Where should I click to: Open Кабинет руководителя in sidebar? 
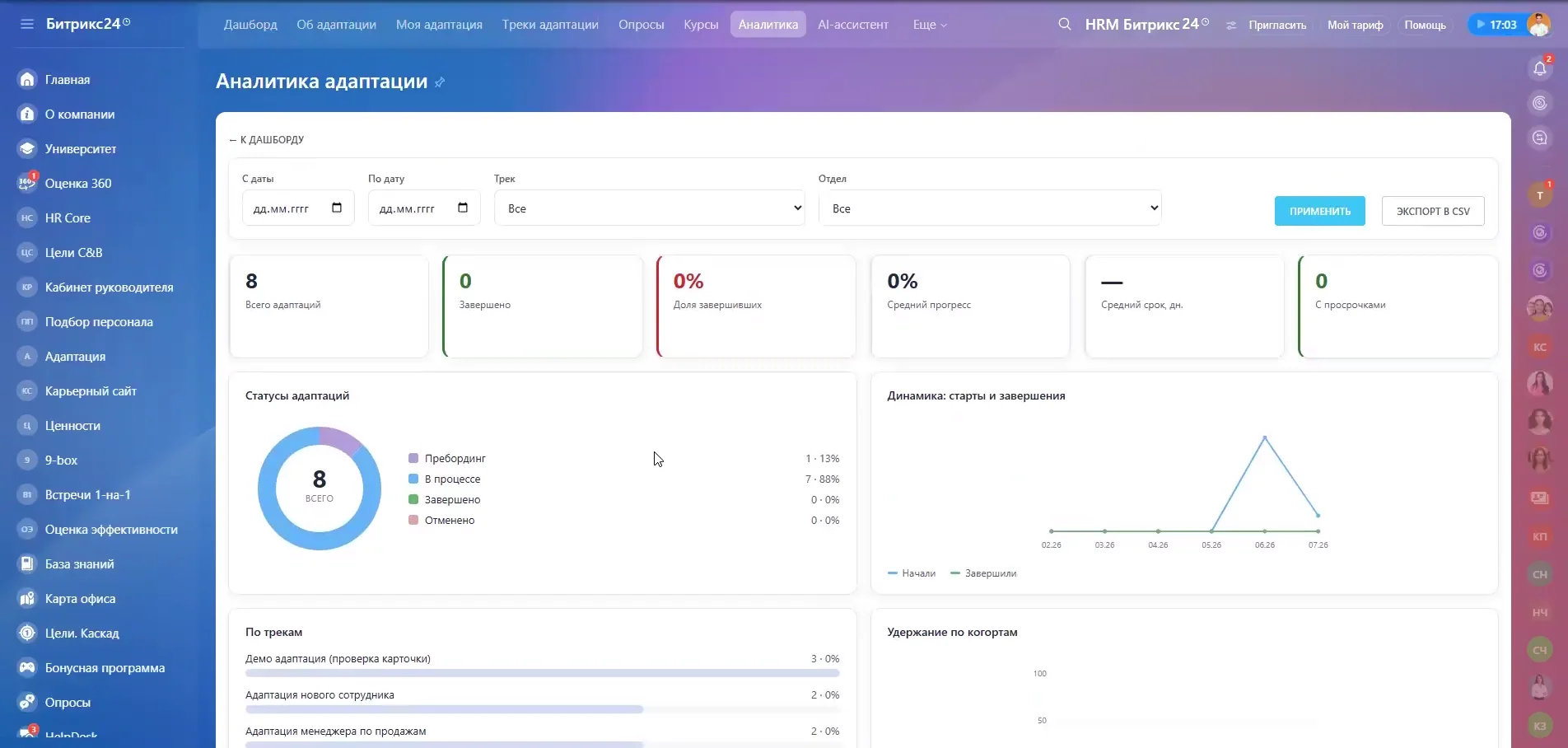tap(109, 287)
